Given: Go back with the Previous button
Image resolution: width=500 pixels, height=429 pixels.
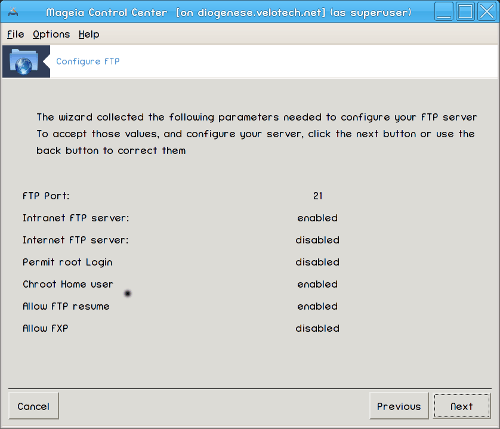Looking at the screenshot, I should click(x=399, y=406).
